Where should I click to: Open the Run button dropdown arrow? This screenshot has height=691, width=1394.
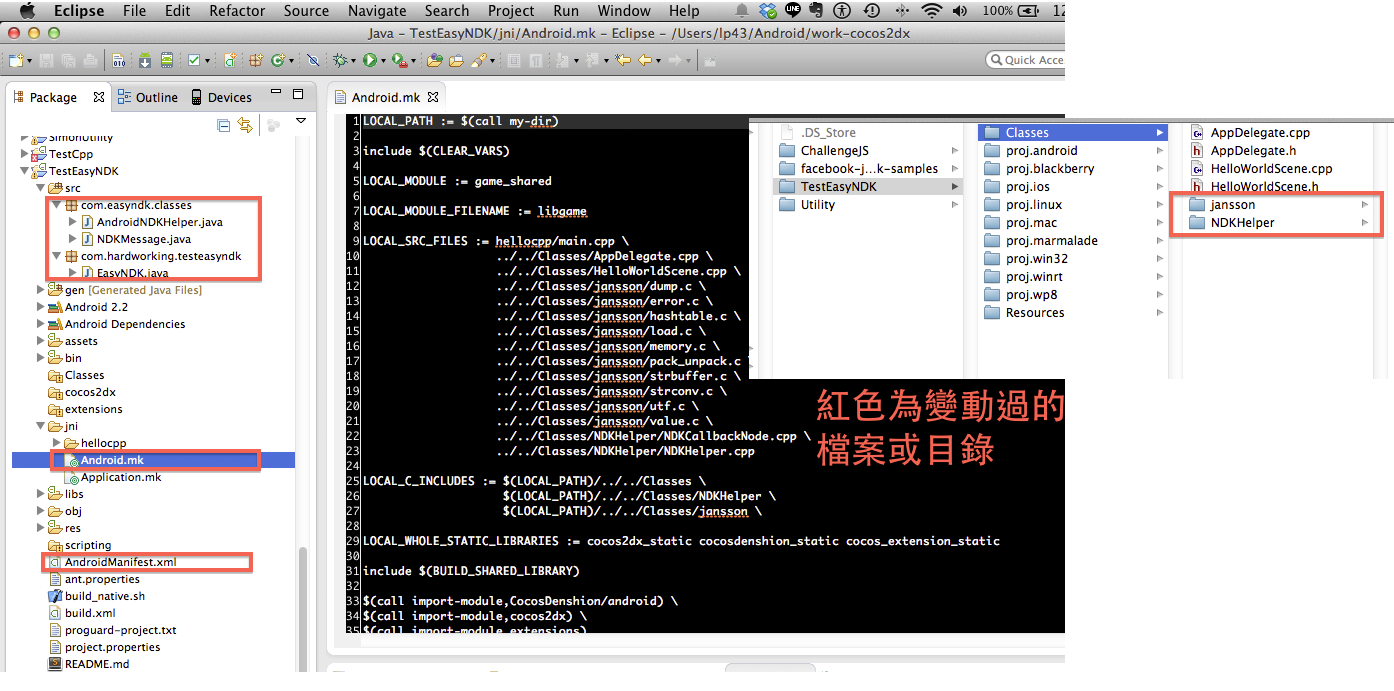[x=383, y=62]
